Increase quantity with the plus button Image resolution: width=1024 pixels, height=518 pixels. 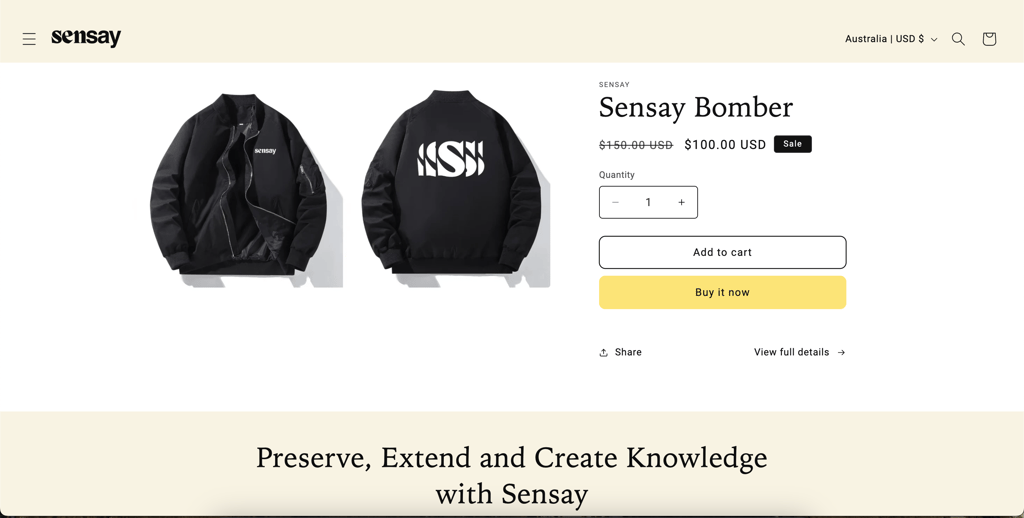[681, 202]
